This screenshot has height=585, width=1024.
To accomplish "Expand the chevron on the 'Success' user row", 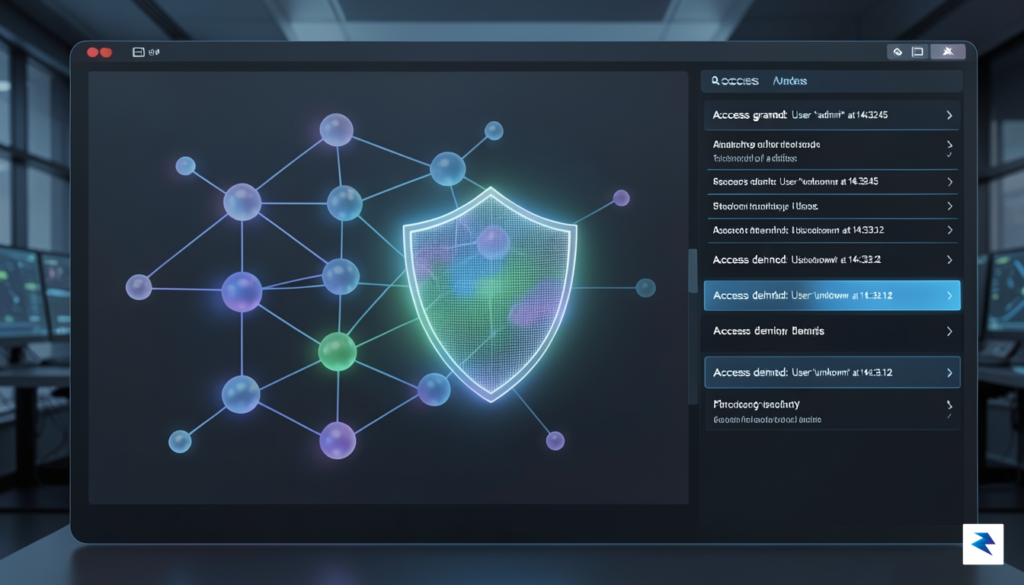I will pyautogui.click(x=950, y=182).
